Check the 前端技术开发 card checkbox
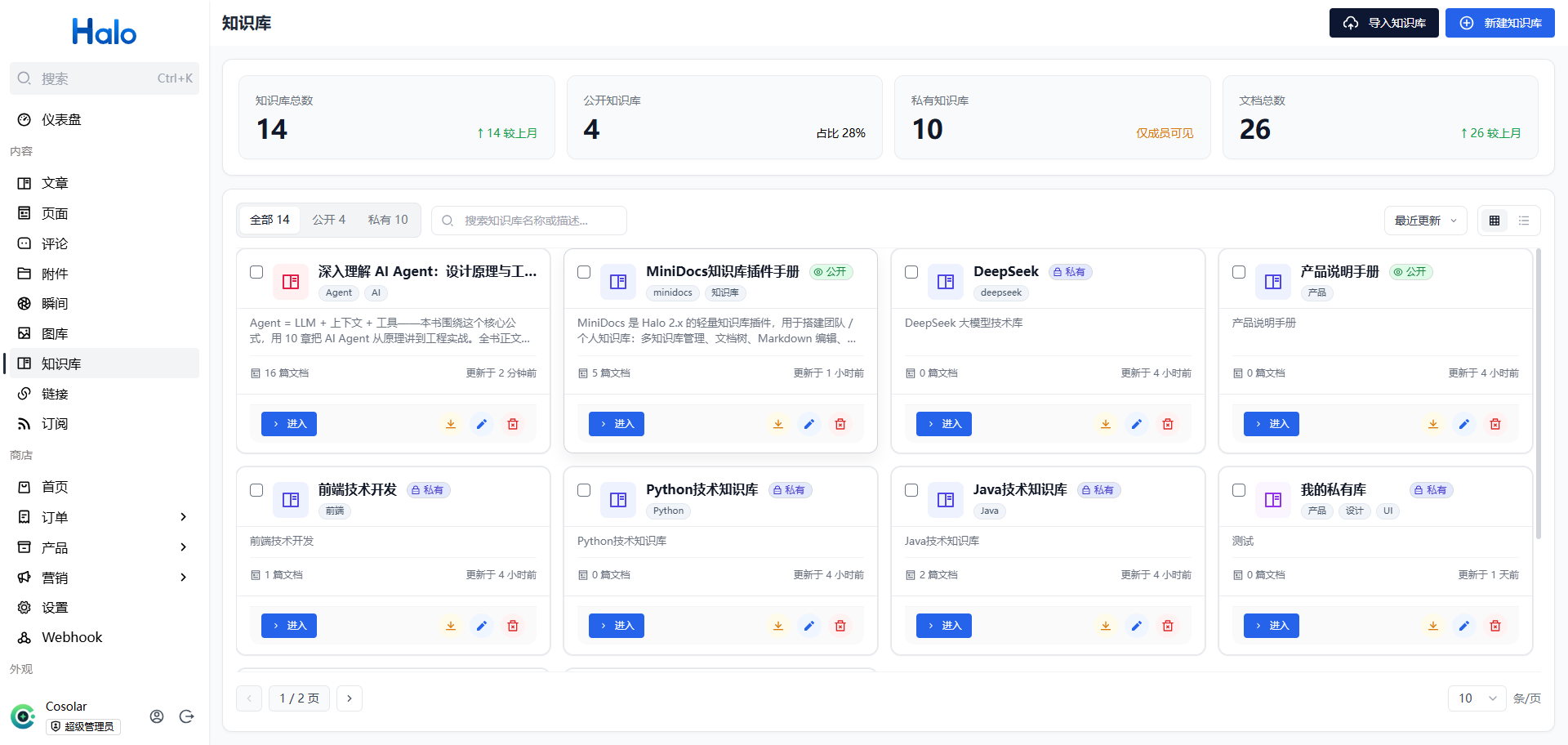The image size is (1568, 745). pyautogui.click(x=256, y=490)
